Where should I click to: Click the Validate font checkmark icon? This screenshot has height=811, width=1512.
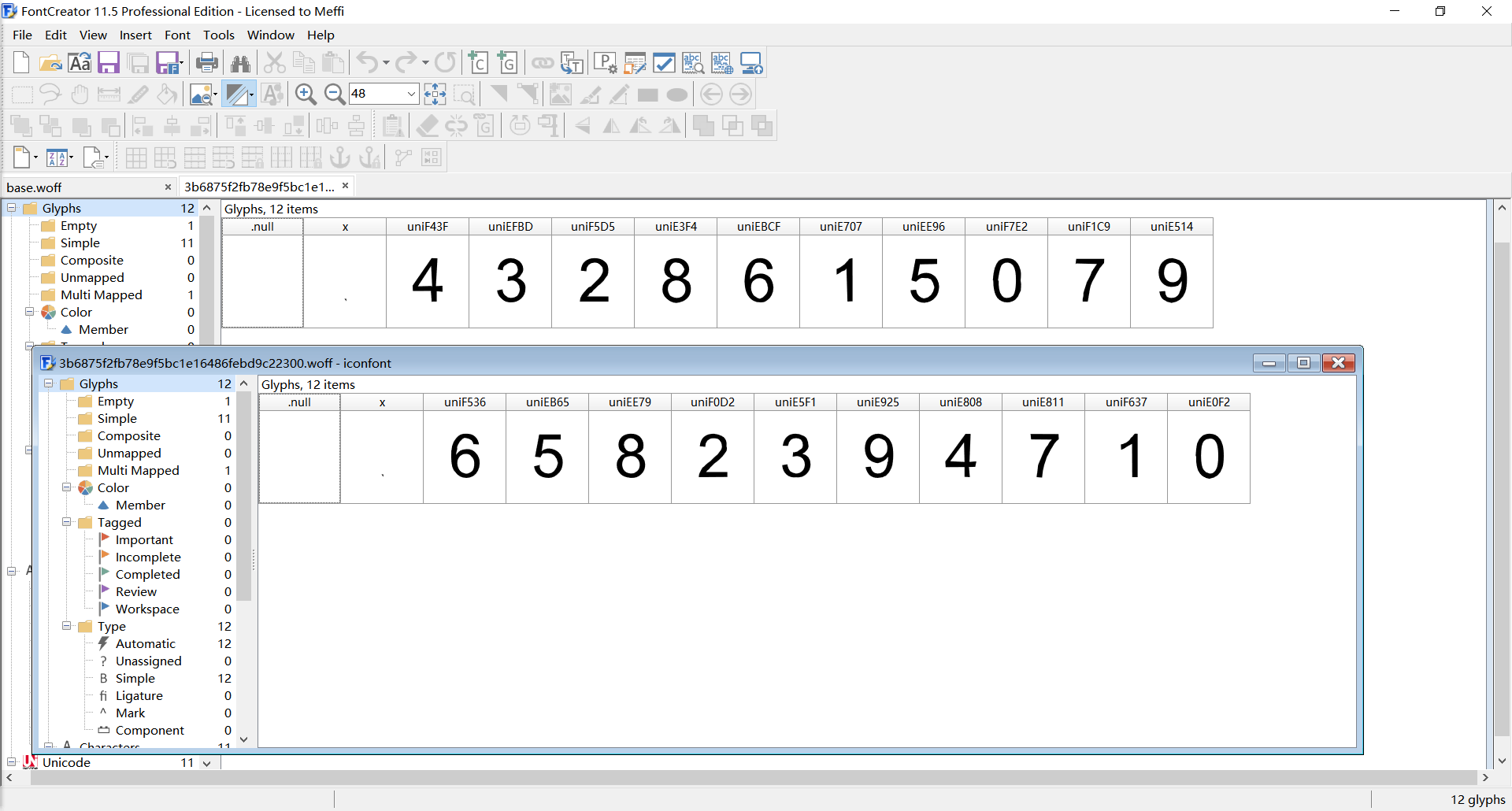coord(664,62)
